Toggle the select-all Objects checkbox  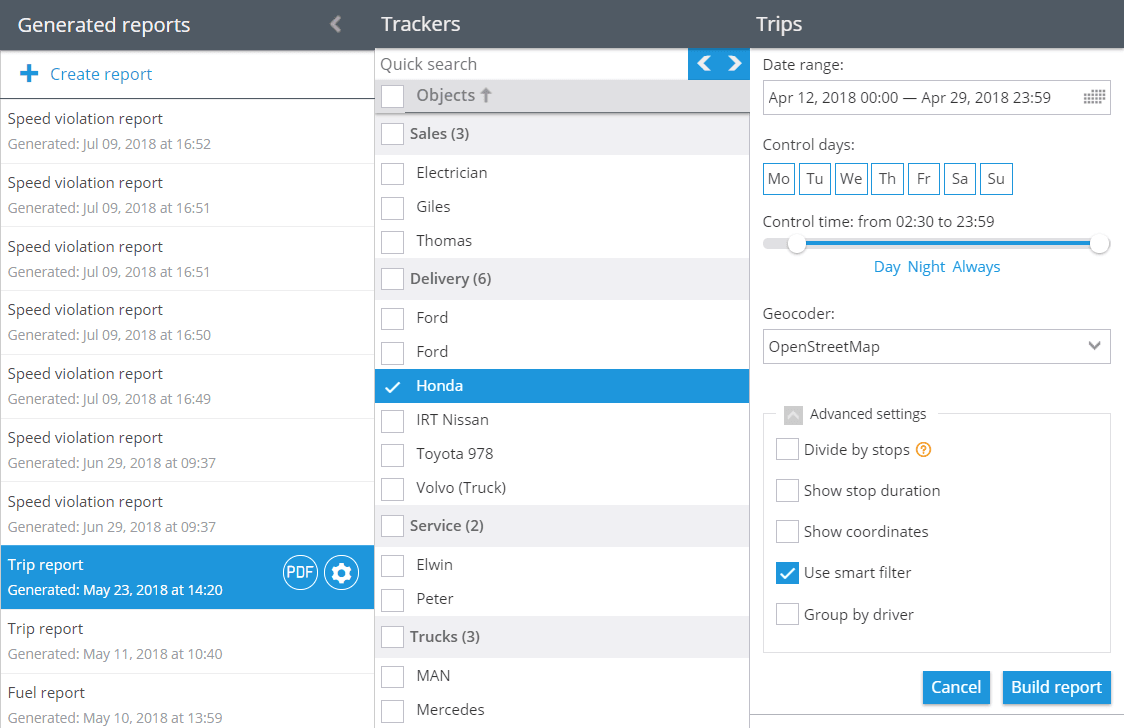coord(392,96)
